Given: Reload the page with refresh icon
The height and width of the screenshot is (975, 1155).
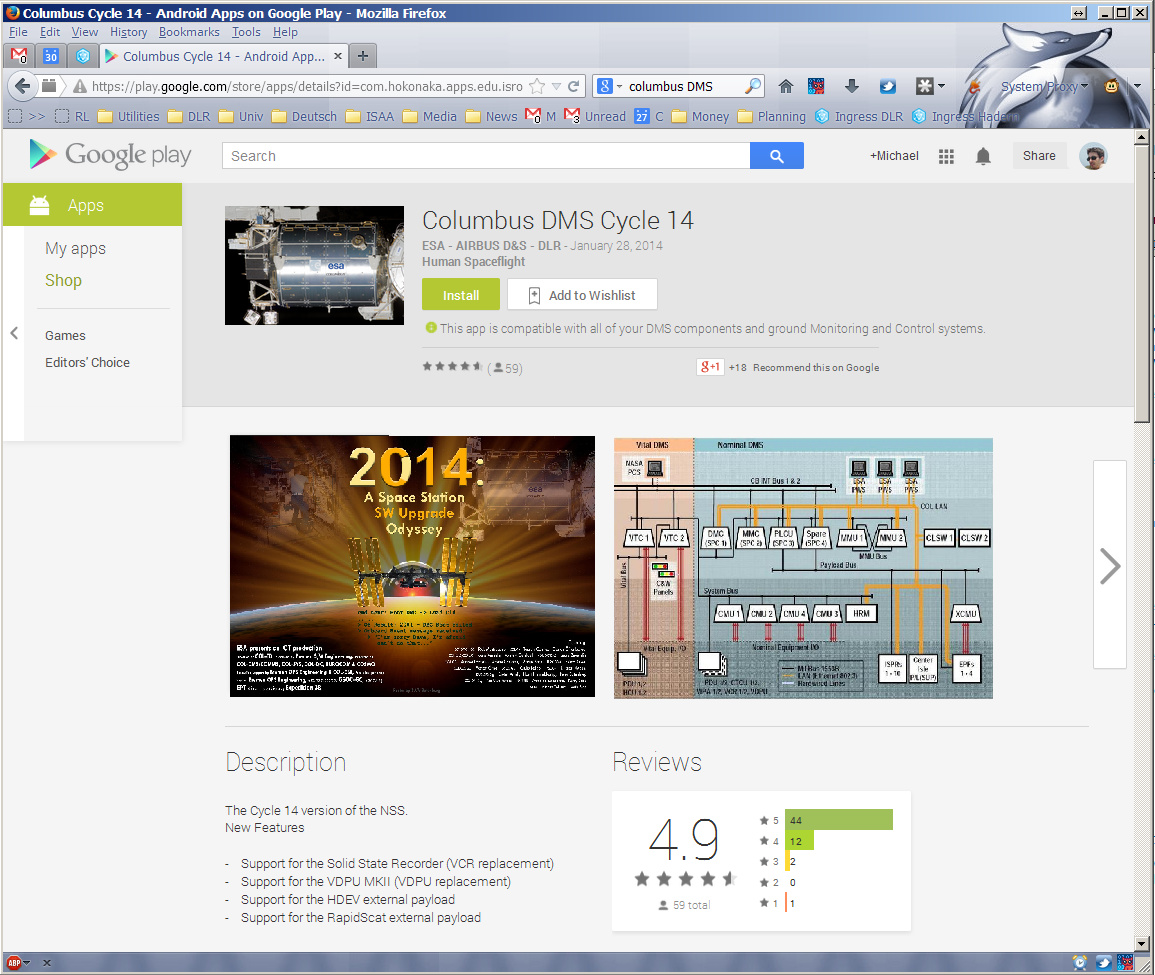Looking at the screenshot, I should [574, 86].
